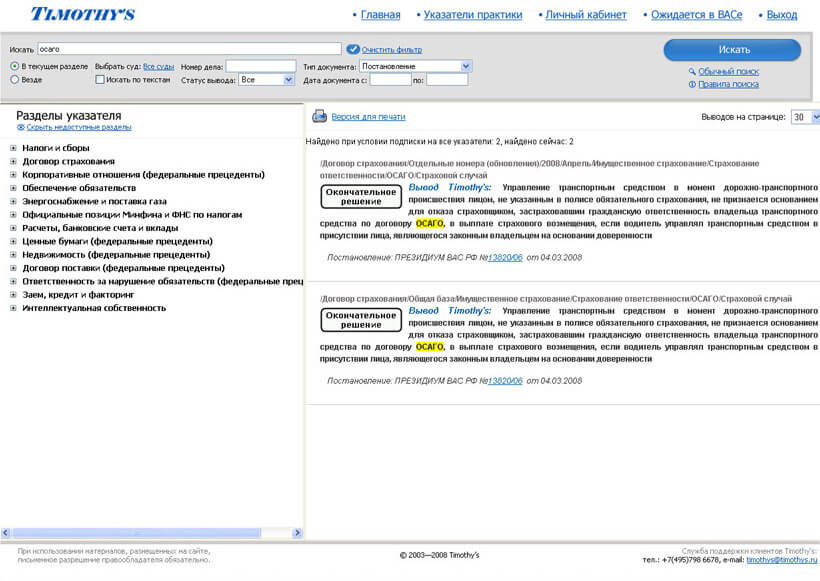Open the 'Правила поиска' link

(x=728, y=84)
